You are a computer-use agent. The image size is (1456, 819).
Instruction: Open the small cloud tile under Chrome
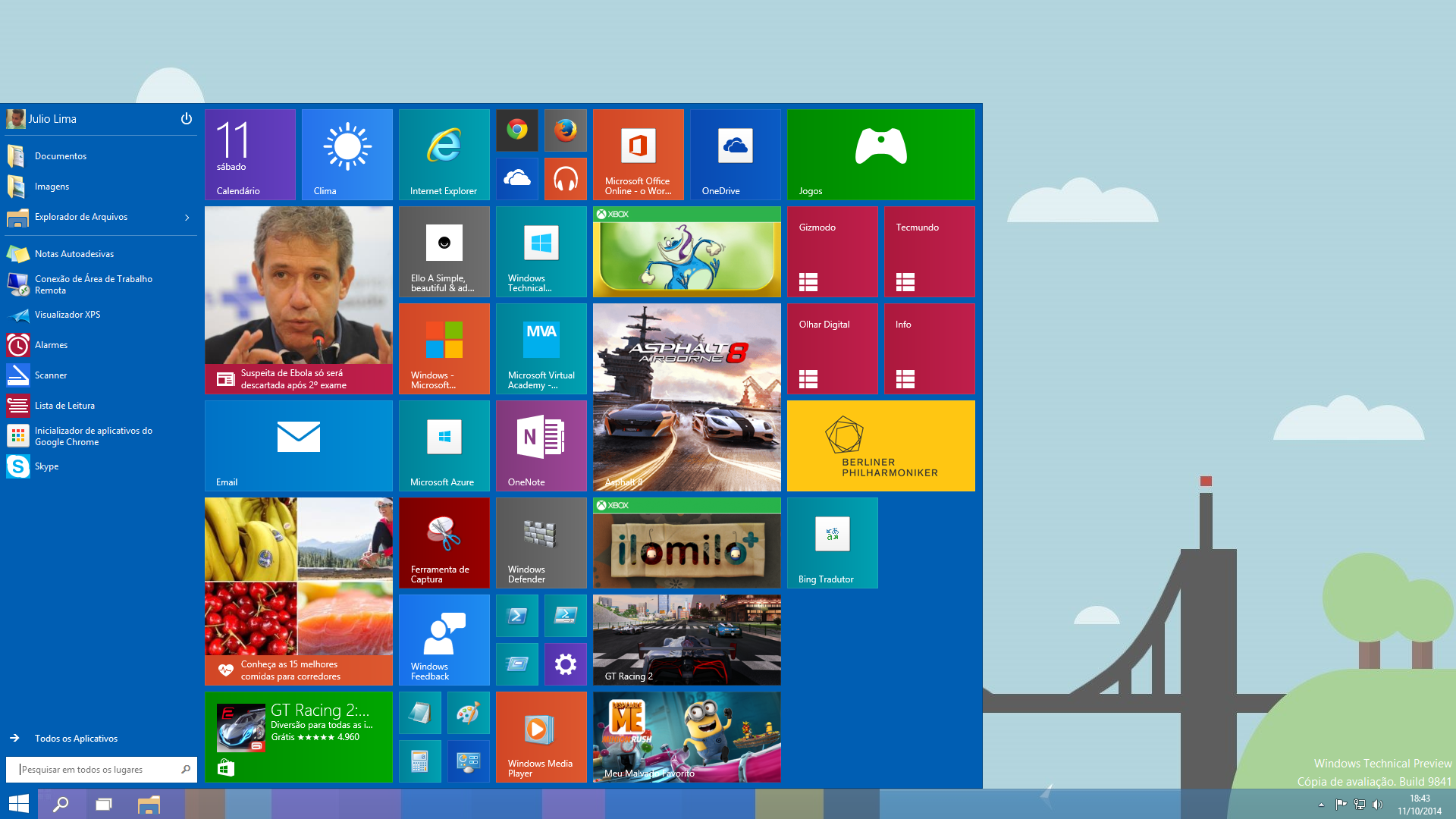coord(517,179)
